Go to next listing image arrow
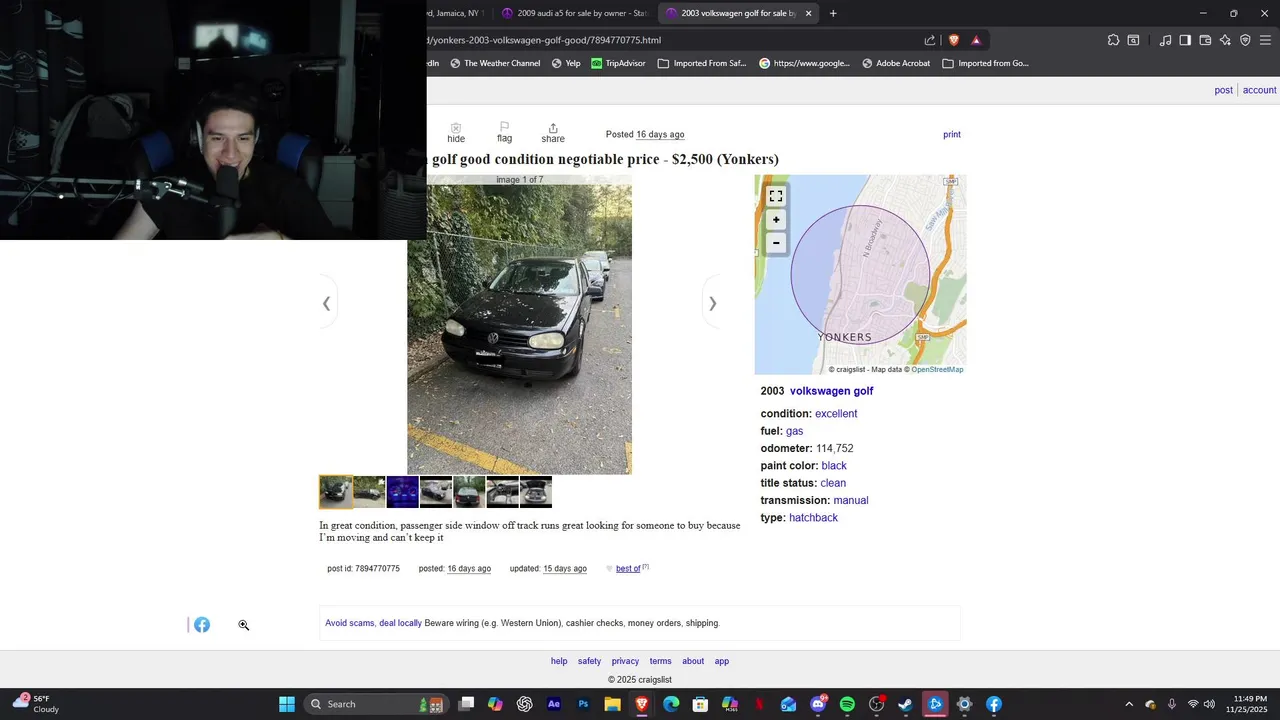1280x720 pixels. coord(712,303)
